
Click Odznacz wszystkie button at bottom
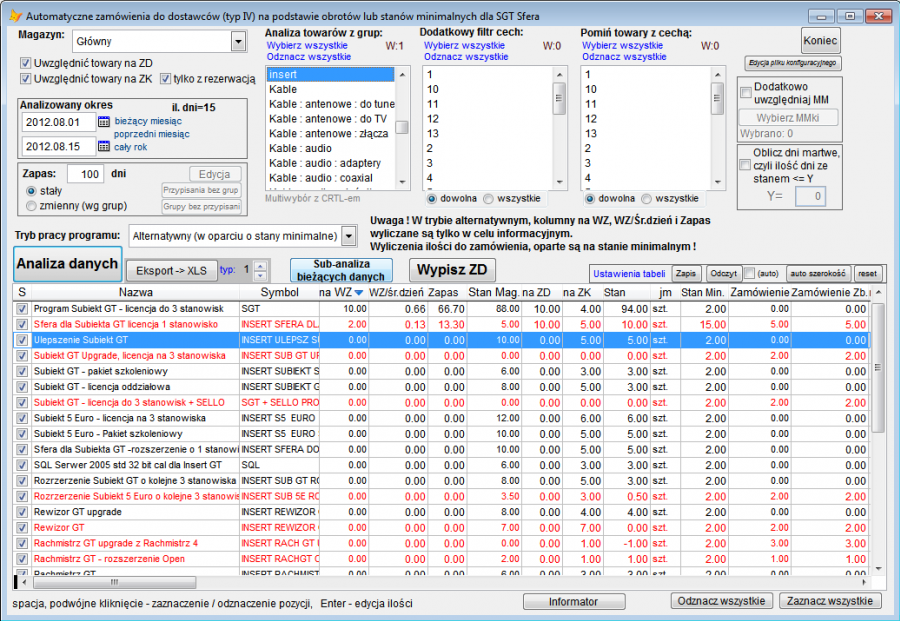721,601
